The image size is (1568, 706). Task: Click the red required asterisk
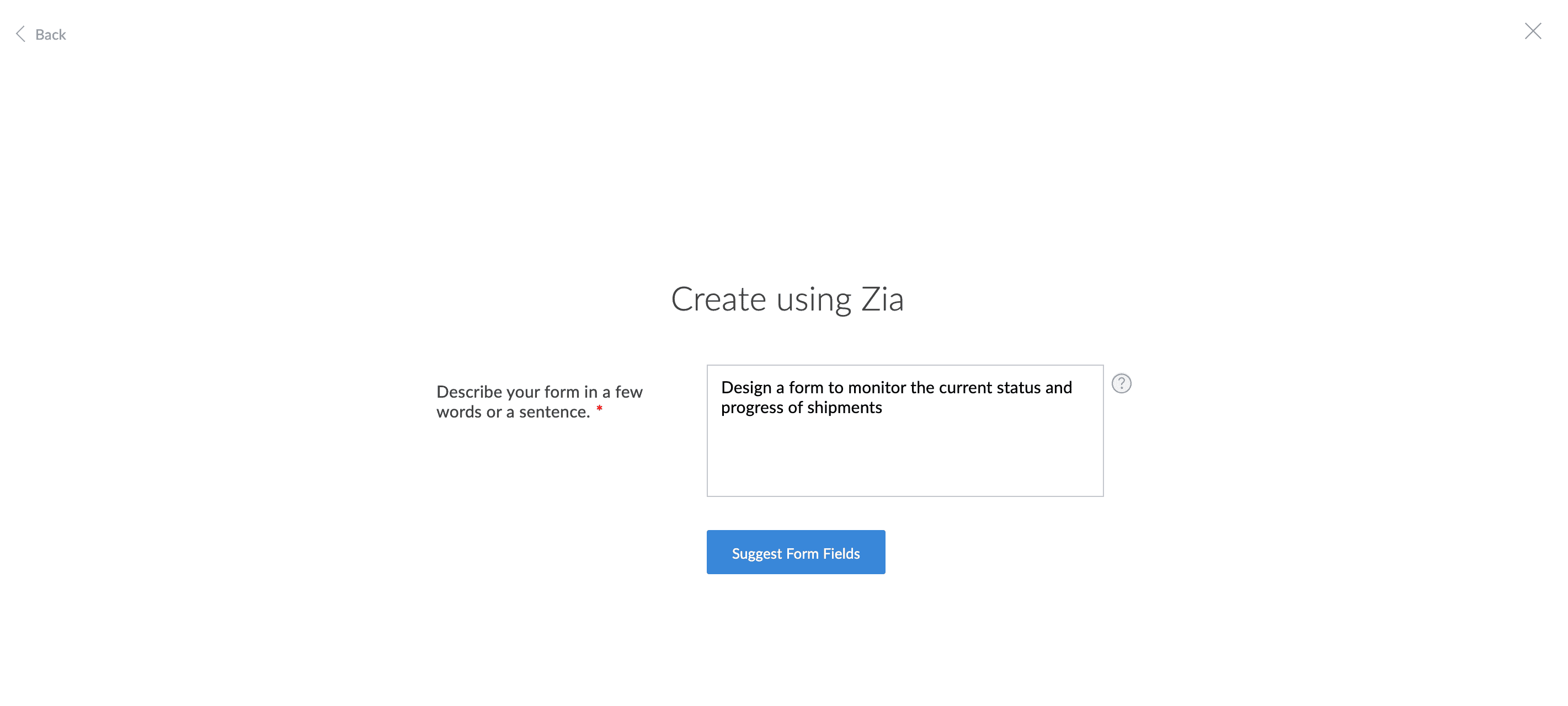click(599, 409)
